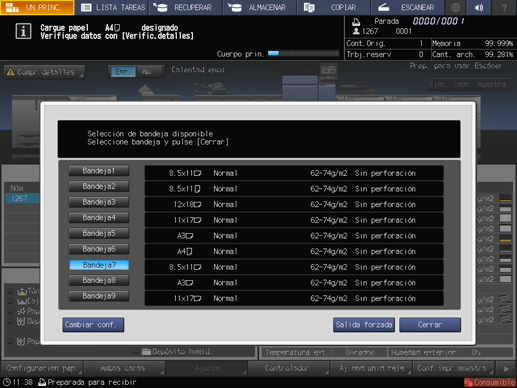Open Conf. impr. muestra bottom button
Viewport: 517px width, 388px height.
coord(453,368)
